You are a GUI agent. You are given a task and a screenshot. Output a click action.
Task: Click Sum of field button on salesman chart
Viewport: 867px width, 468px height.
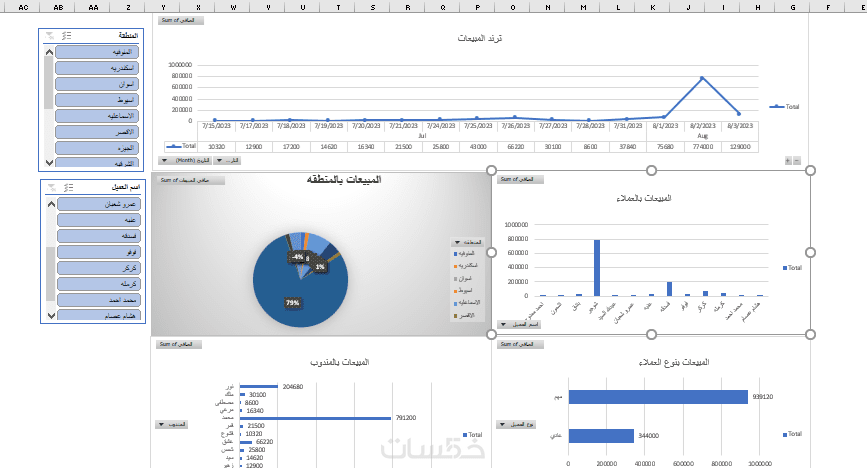tap(179, 344)
